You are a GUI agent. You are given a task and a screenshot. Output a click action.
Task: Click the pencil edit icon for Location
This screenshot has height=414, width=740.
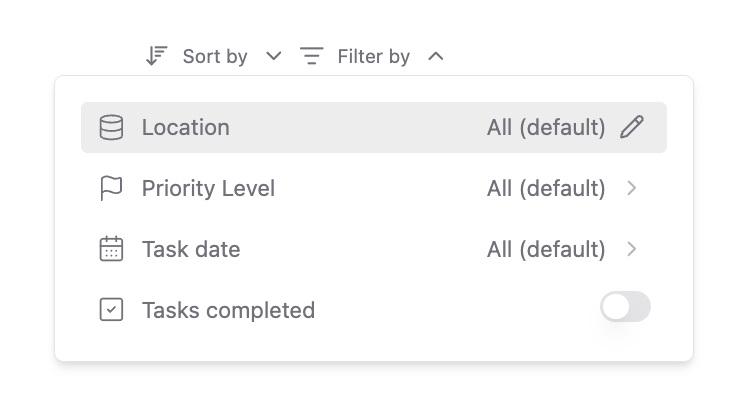coord(632,127)
